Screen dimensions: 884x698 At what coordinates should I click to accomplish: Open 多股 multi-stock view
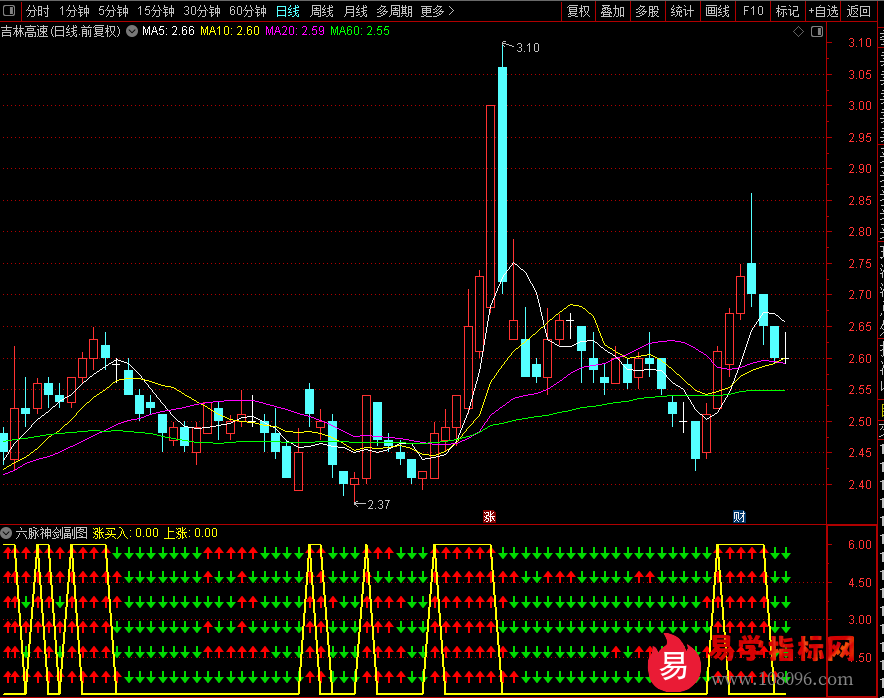pos(647,11)
